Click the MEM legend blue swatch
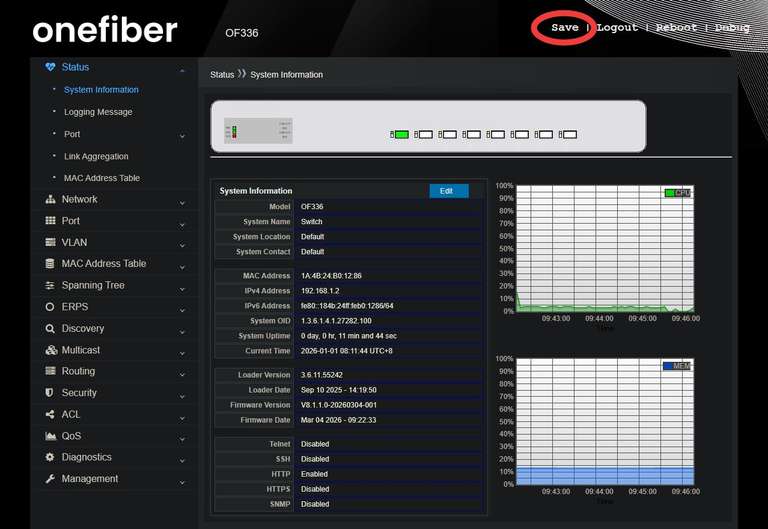 667,366
